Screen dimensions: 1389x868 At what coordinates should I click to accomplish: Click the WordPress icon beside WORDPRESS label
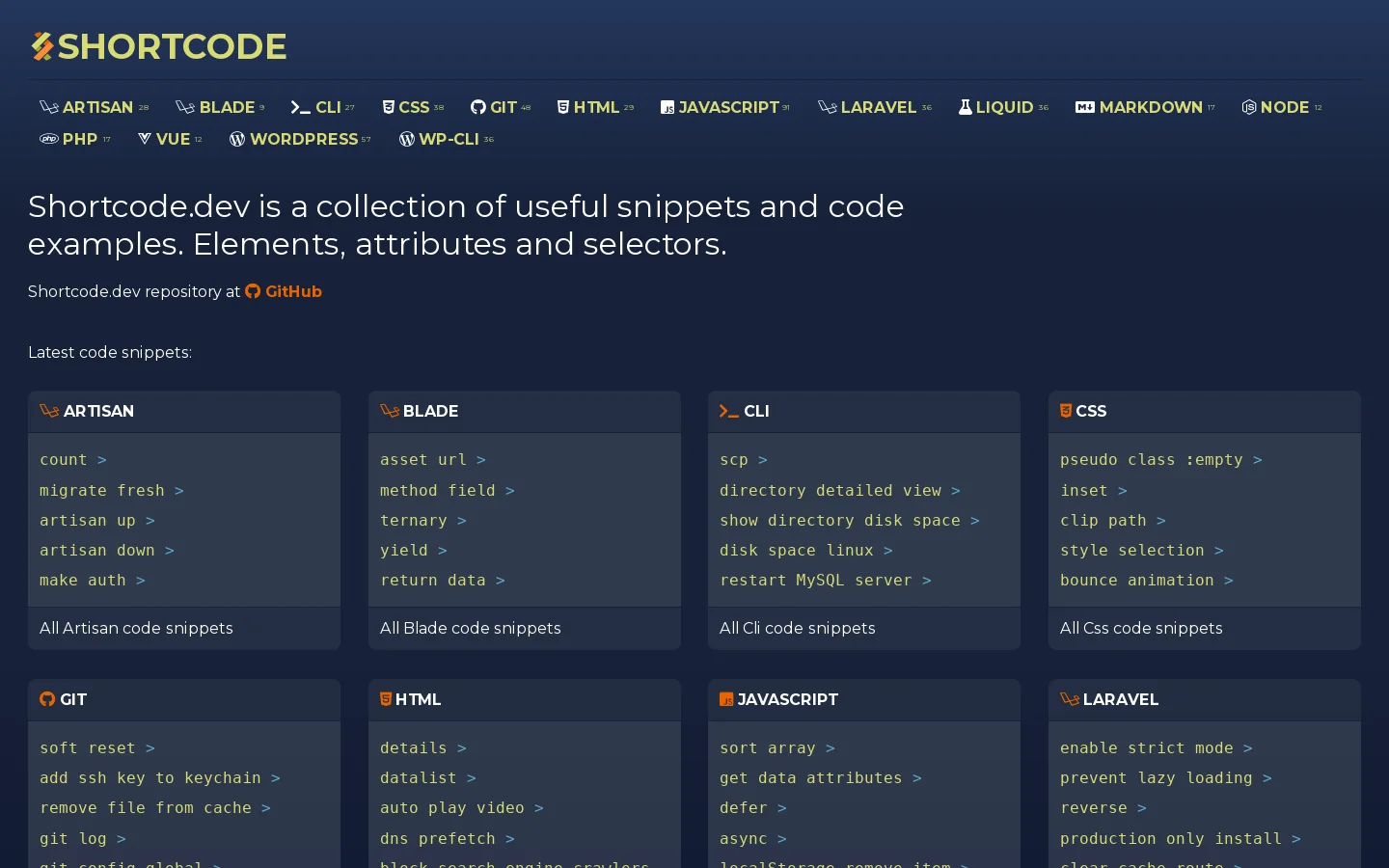point(237,139)
